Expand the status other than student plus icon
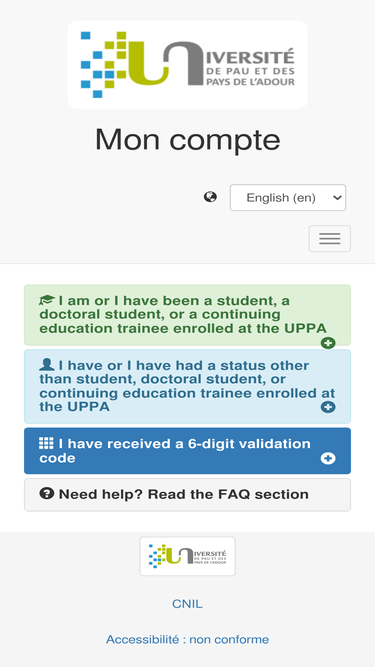 [328, 407]
